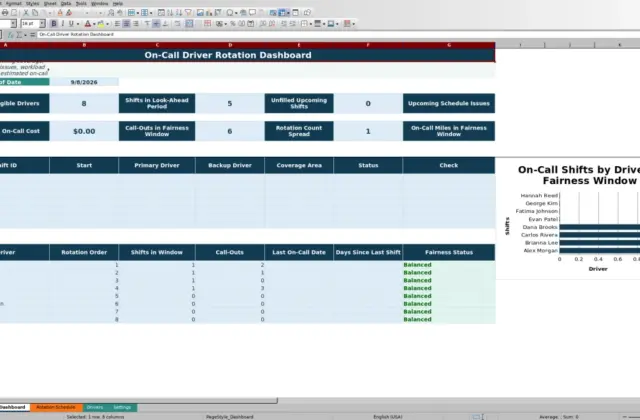Open the font size dropdown
The image size is (640, 420).
click(42, 24)
